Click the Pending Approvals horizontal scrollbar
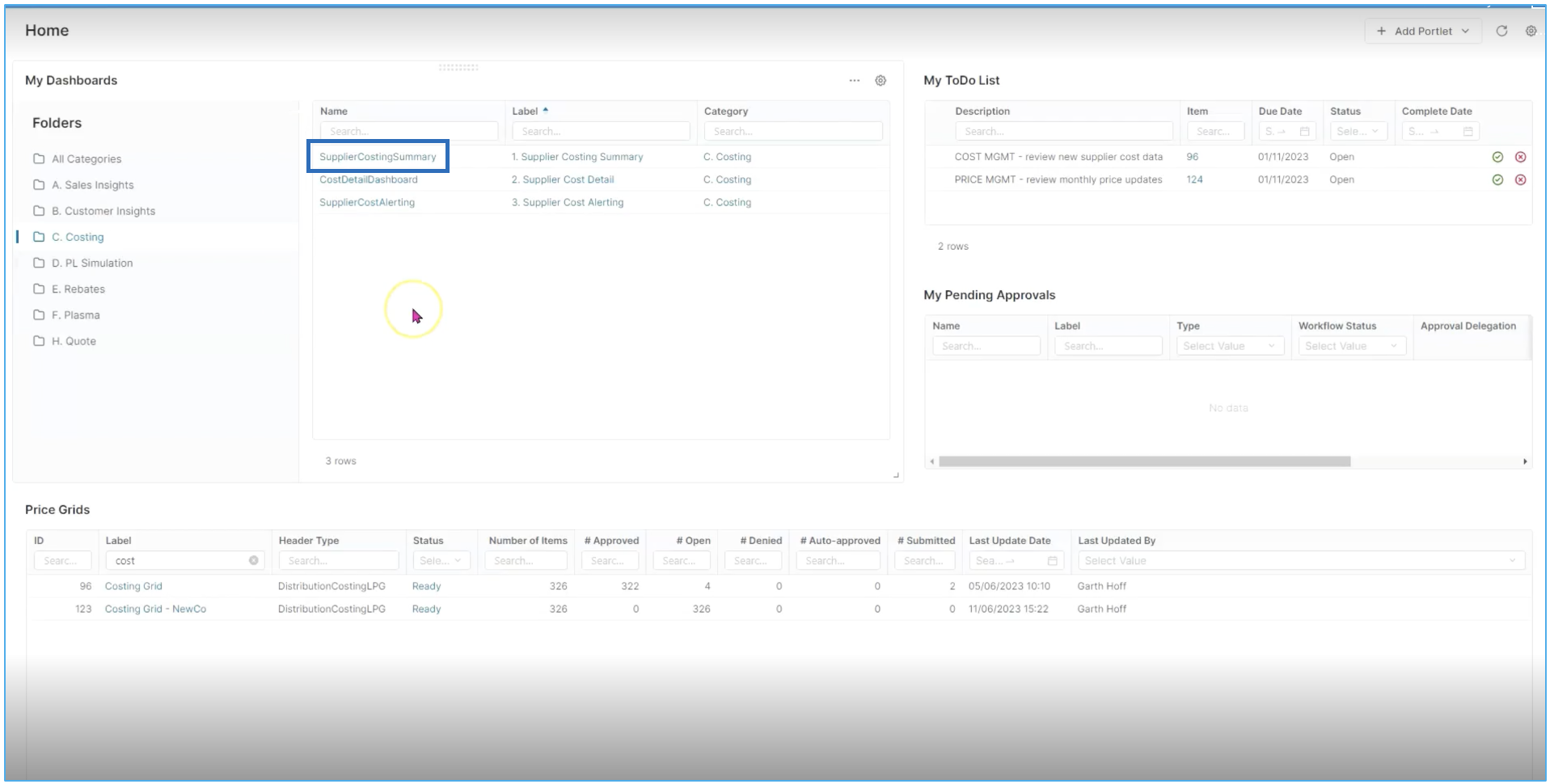The height and width of the screenshot is (784, 1554). click(x=1144, y=462)
